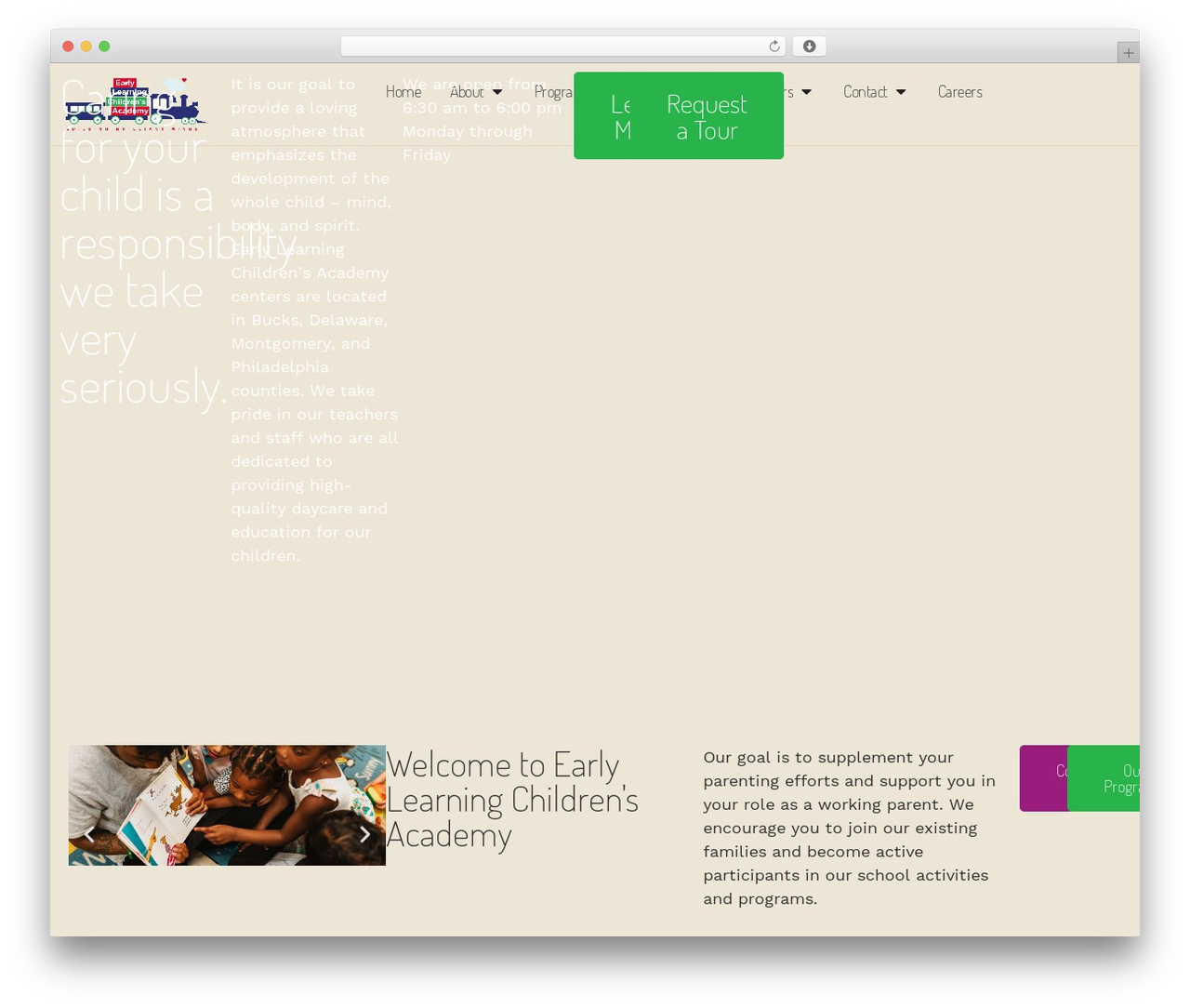Close the browser window with red button
Screen dimensions: 1190x1008
(x=68, y=46)
